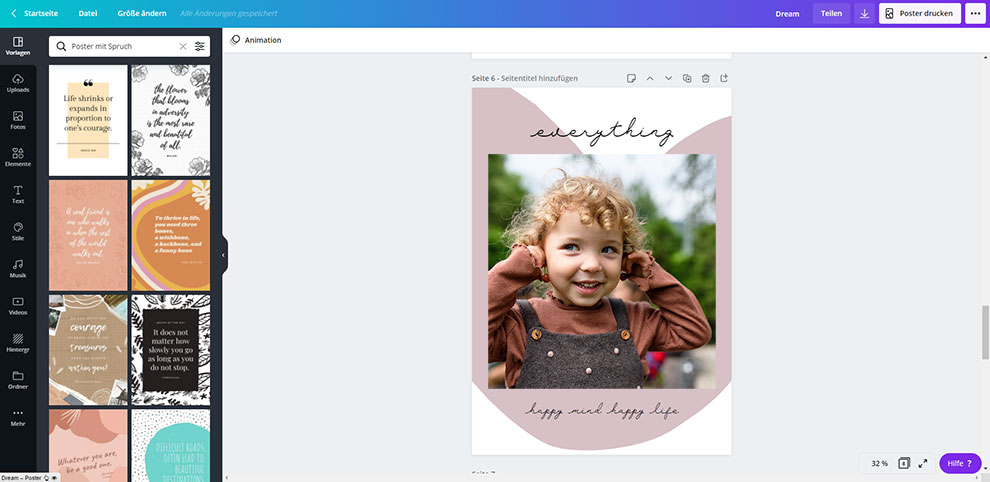Open the Vorlagen templates panel
This screenshot has width=990, height=482.
click(18, 46)
